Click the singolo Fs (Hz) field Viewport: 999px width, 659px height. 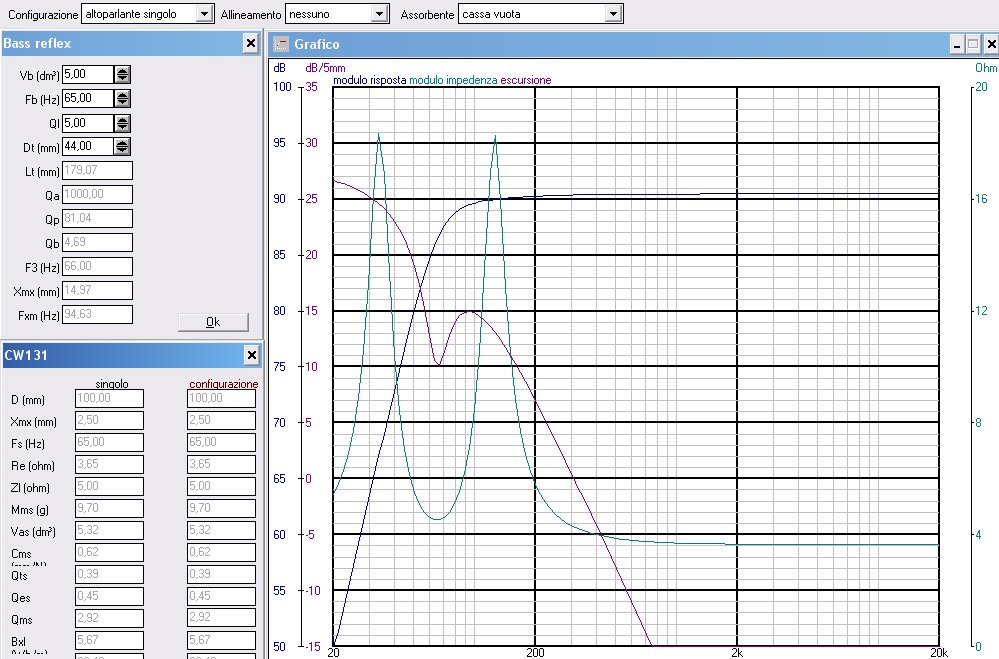[110, 442]
